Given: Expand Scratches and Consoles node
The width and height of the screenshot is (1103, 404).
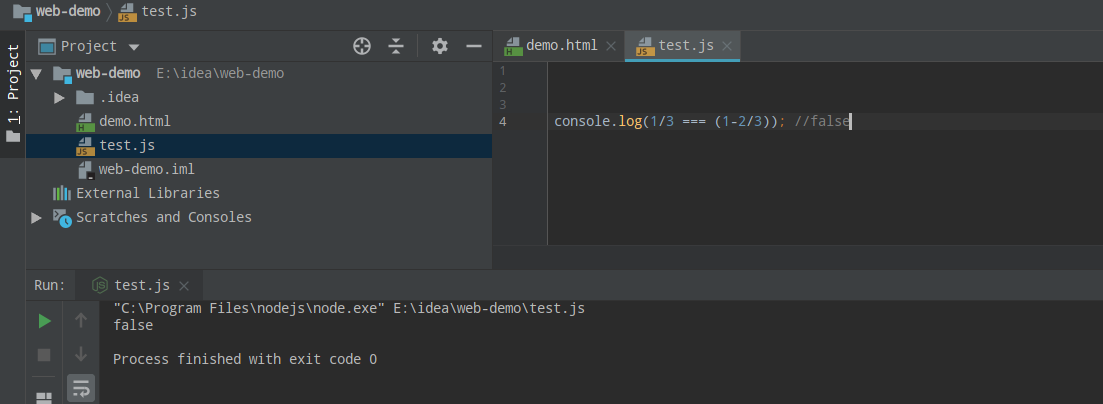Looking at the screenshot, I should click(x=37, y=217).
